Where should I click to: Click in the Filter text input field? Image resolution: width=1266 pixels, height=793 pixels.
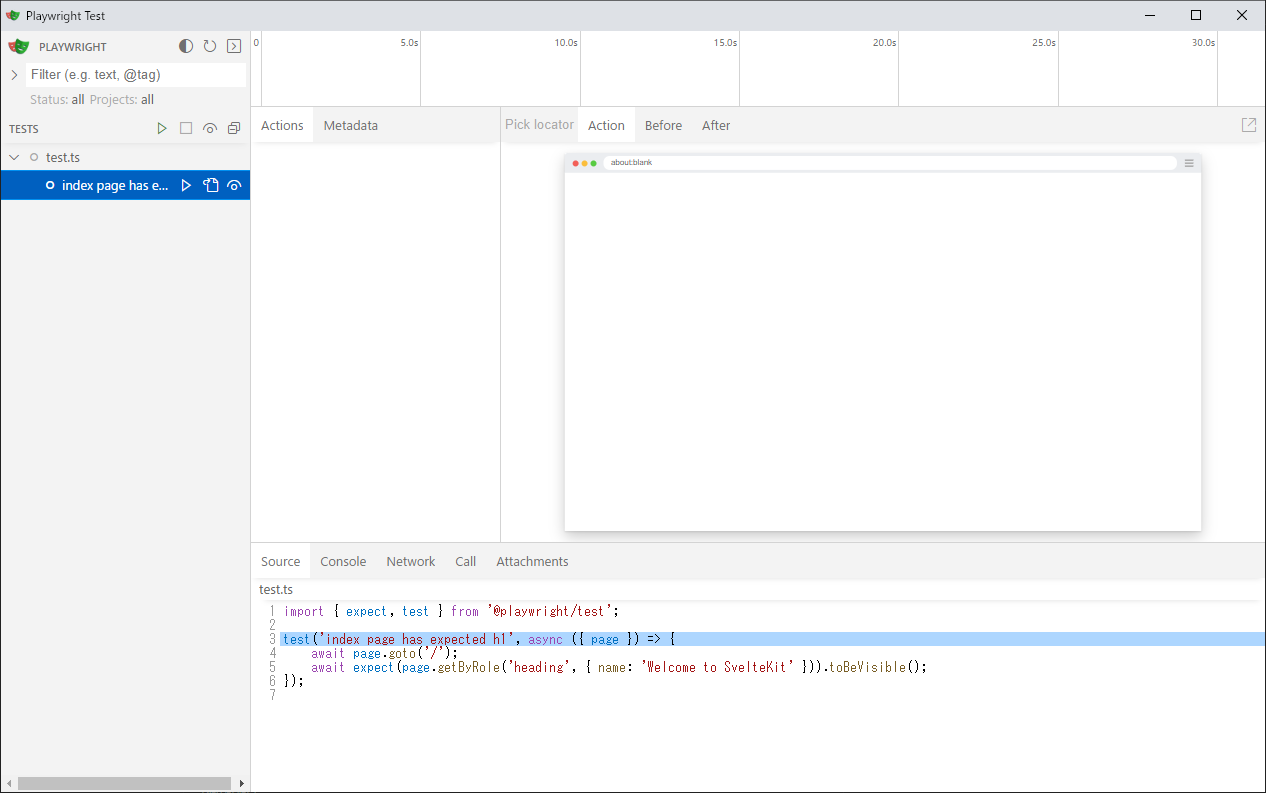135,75
